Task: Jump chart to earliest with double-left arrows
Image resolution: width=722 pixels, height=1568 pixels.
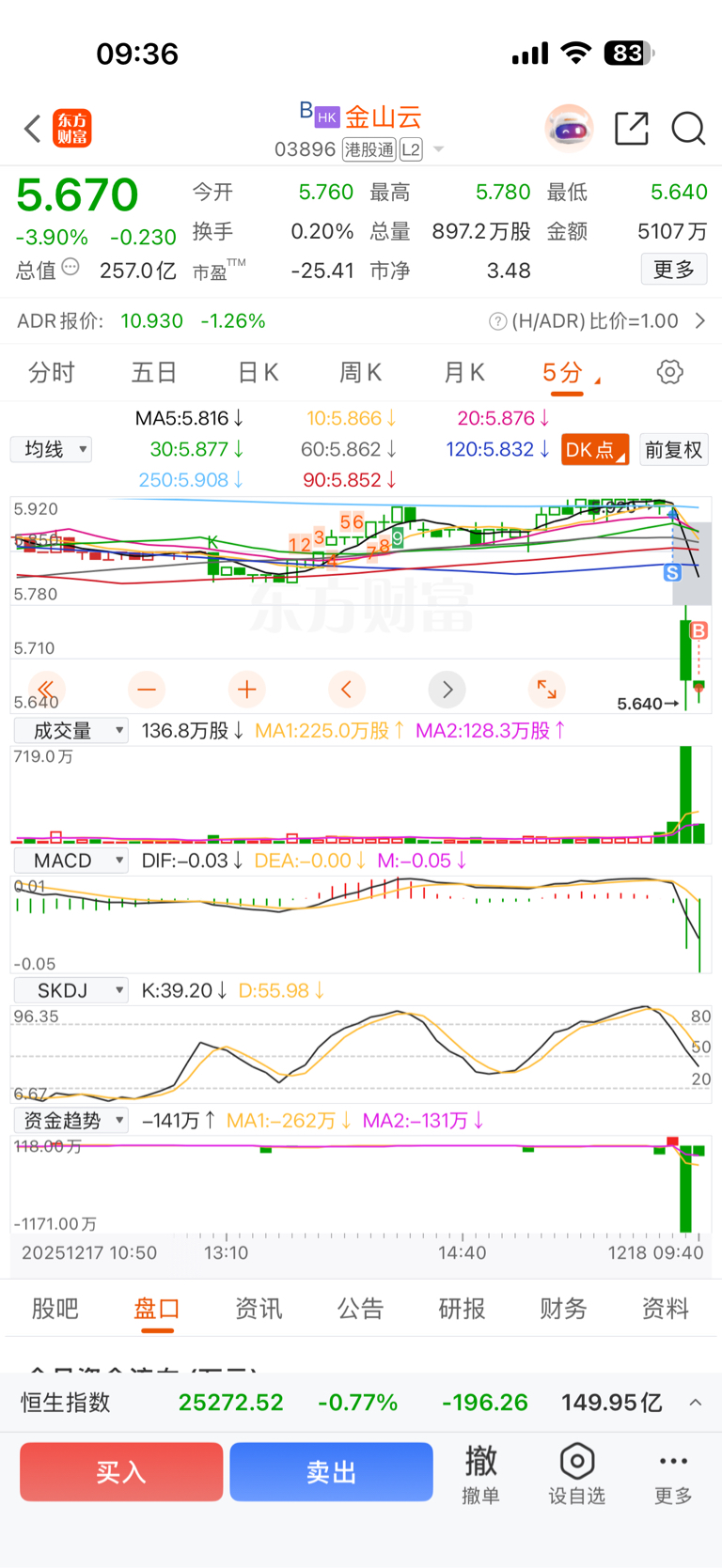Action: [x=46, y=690]
